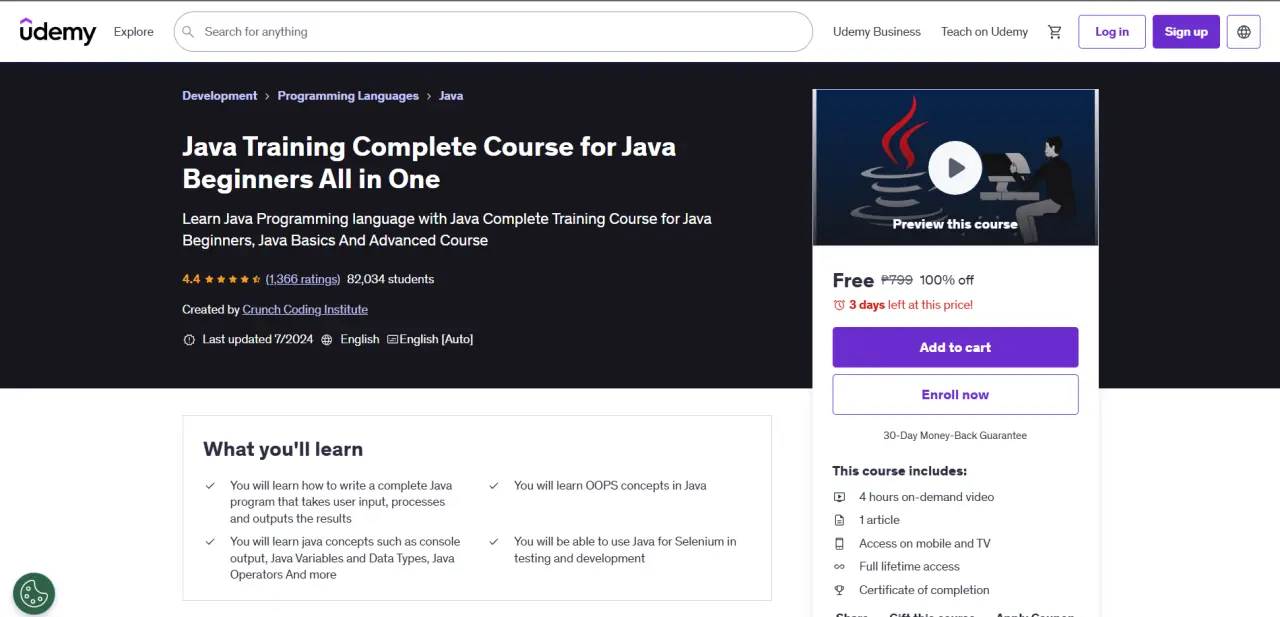This screenshot has height=617, width=1280.
Task: Click the course subtitle description
Action: (447, 229)
